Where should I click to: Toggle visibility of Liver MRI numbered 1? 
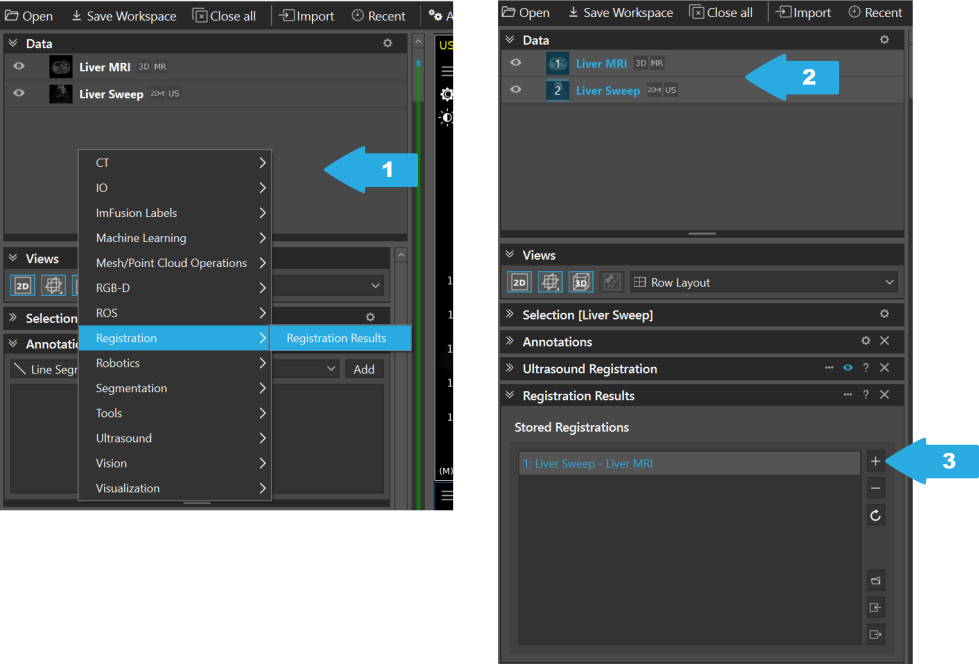coord(515,63)
